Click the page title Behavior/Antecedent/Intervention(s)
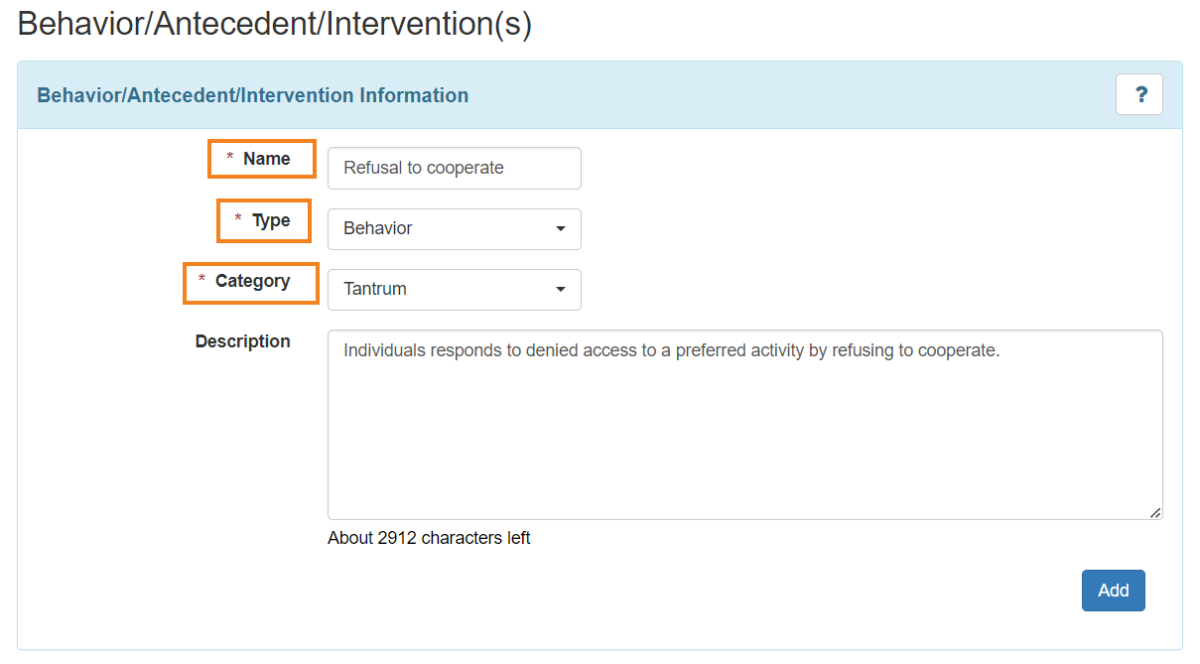1200x664 pixels. pos(273,23)
